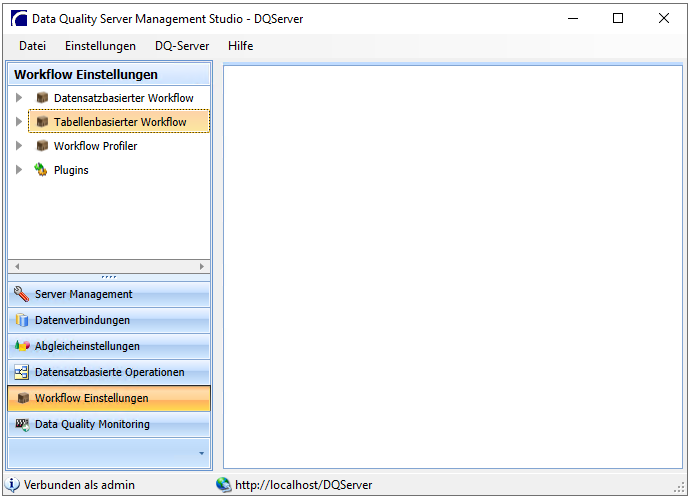Open the Einstellungen menu
This screenshot has height=501, width=691.
point(100,46)
